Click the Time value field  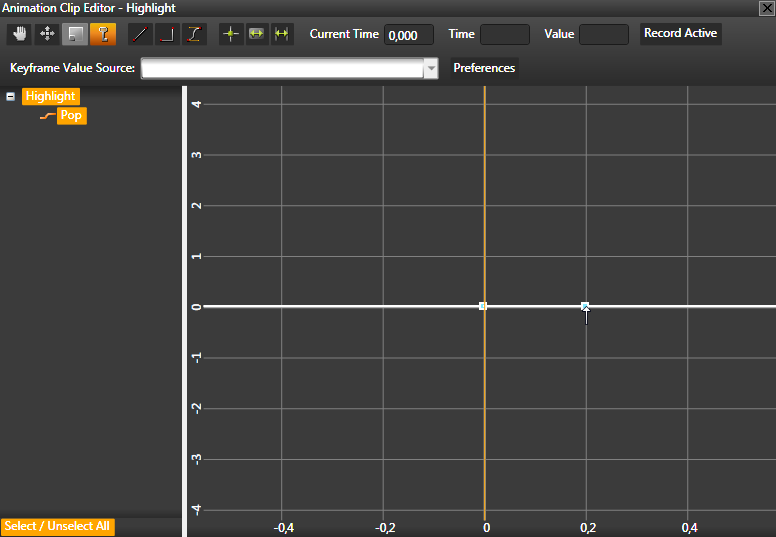tap(505, 35)
